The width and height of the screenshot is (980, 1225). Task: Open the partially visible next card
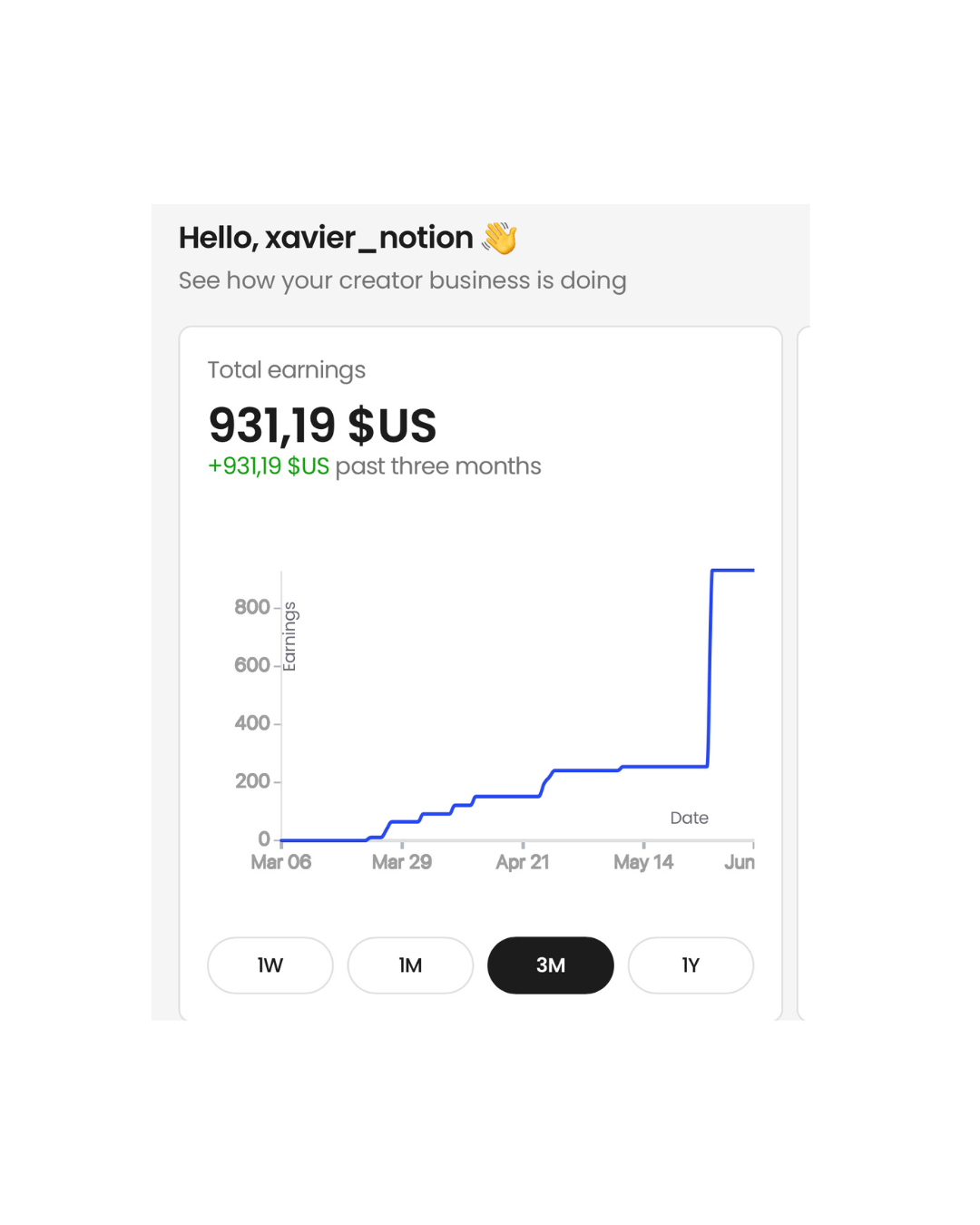click(803, 673)
